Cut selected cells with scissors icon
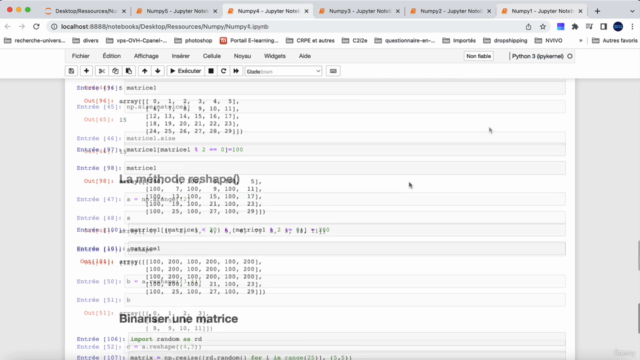The image size is (640, 360). pyautogui.click(x=102, y=71)
